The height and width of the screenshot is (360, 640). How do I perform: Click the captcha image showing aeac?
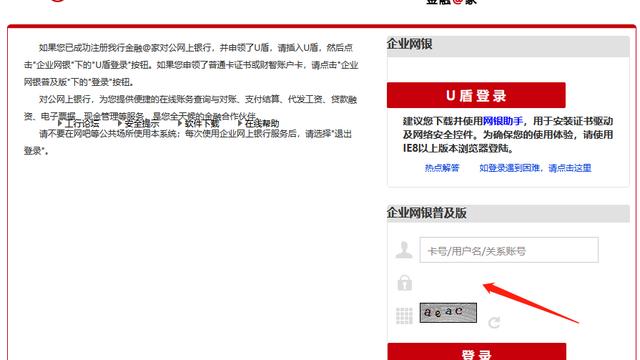pyautogui.click(x=448, y=313)
